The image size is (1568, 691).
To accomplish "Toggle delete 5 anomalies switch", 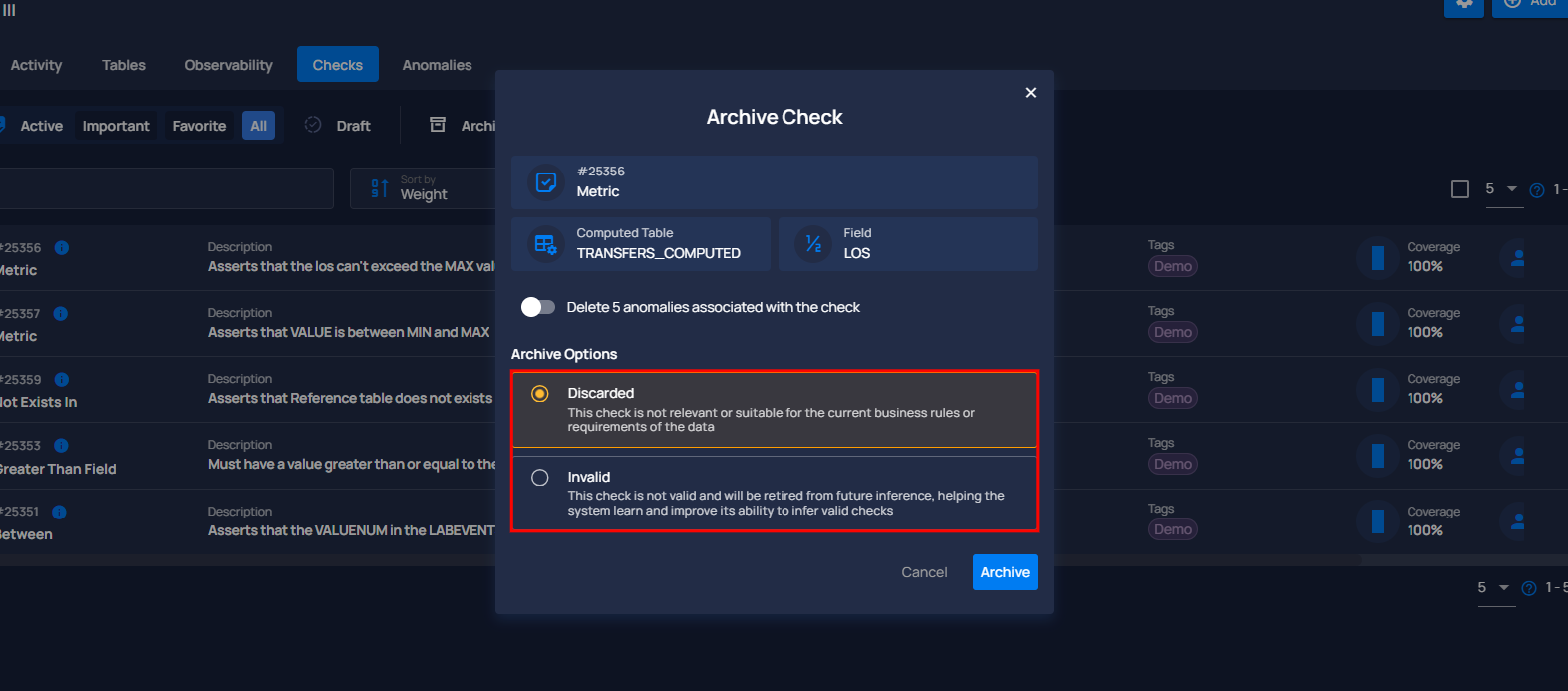I will pos(538,307).
